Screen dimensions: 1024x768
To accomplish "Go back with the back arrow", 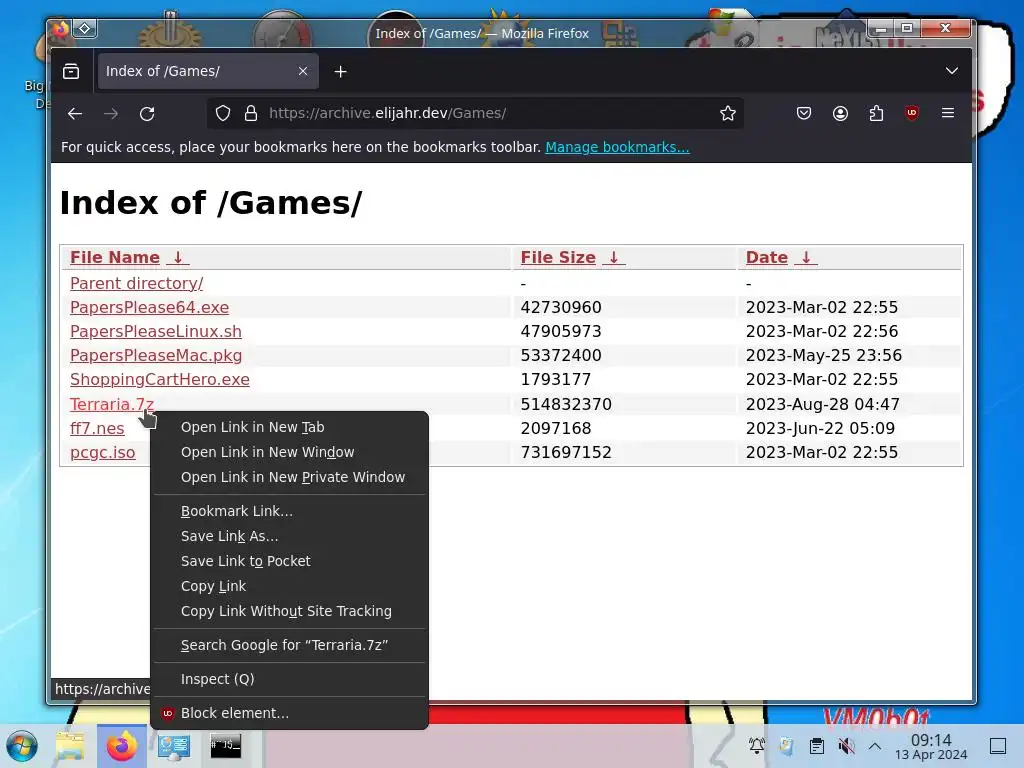I will coord(75,114).
